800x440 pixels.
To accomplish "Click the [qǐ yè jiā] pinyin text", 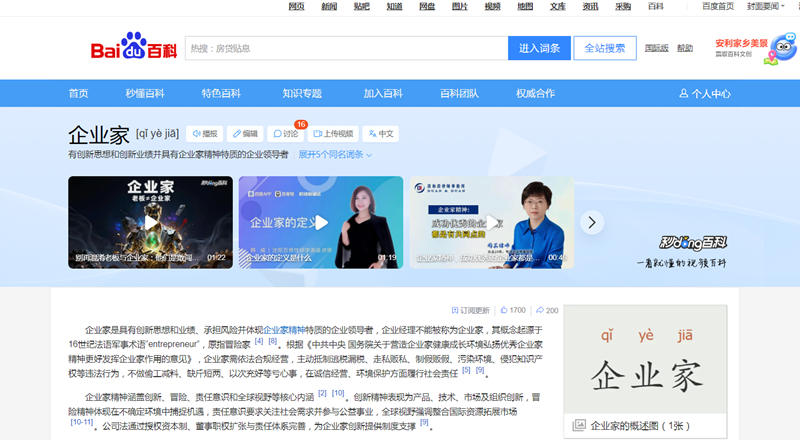I will [158, 134].
